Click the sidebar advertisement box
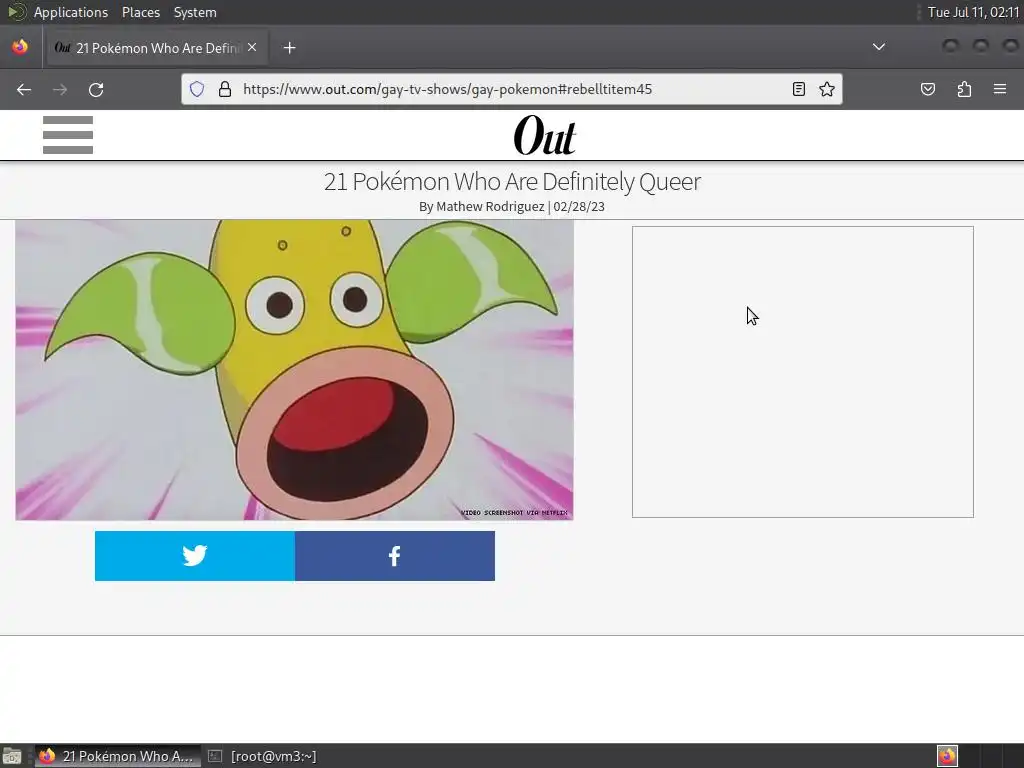 tap(803, 372)
